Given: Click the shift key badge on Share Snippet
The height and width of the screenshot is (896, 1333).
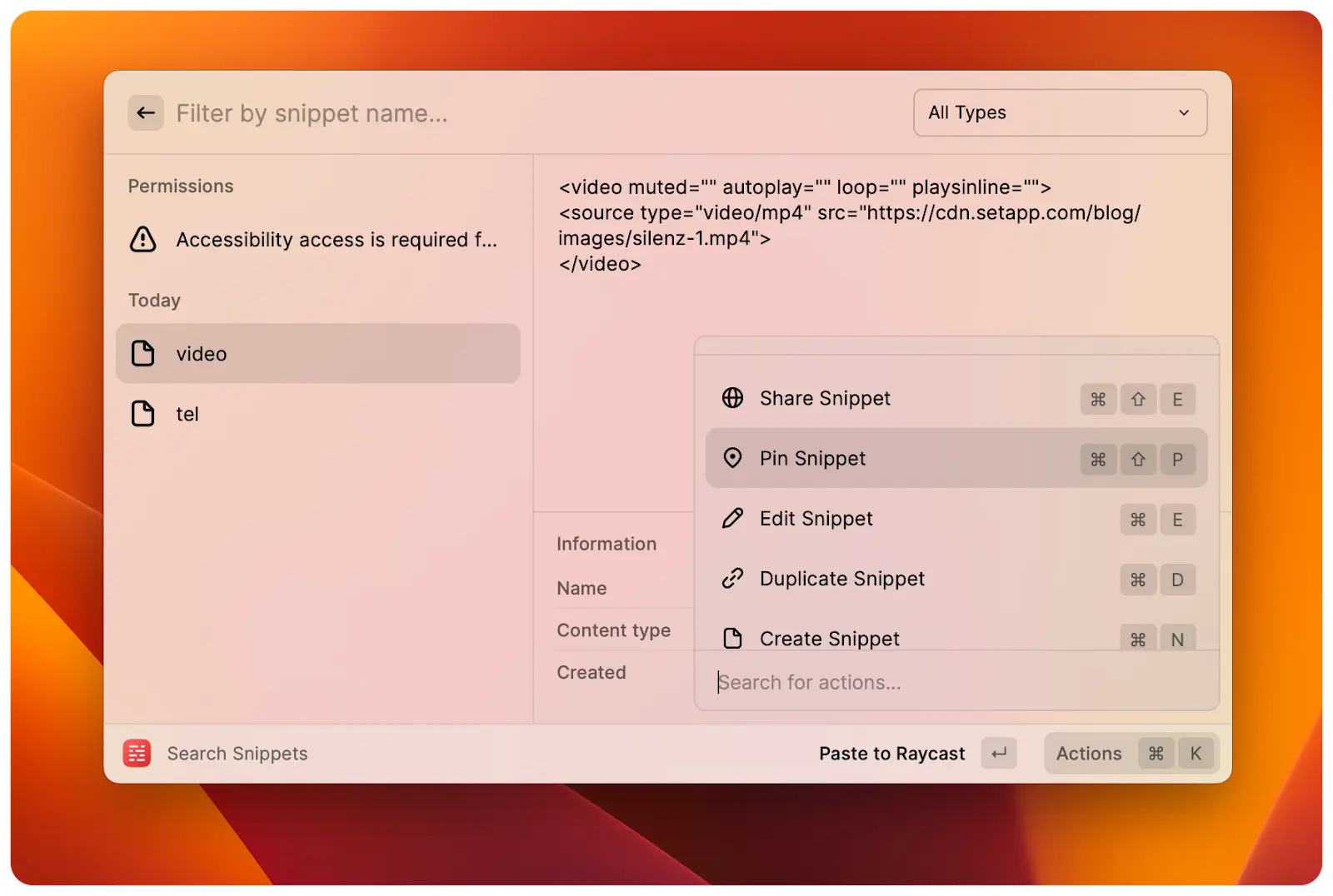Looking at the screenshot, I should [1138, 400].
